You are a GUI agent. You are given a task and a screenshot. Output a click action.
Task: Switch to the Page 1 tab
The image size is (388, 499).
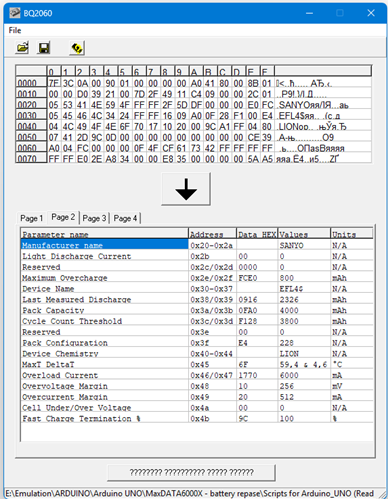click(x=32, y=218)
